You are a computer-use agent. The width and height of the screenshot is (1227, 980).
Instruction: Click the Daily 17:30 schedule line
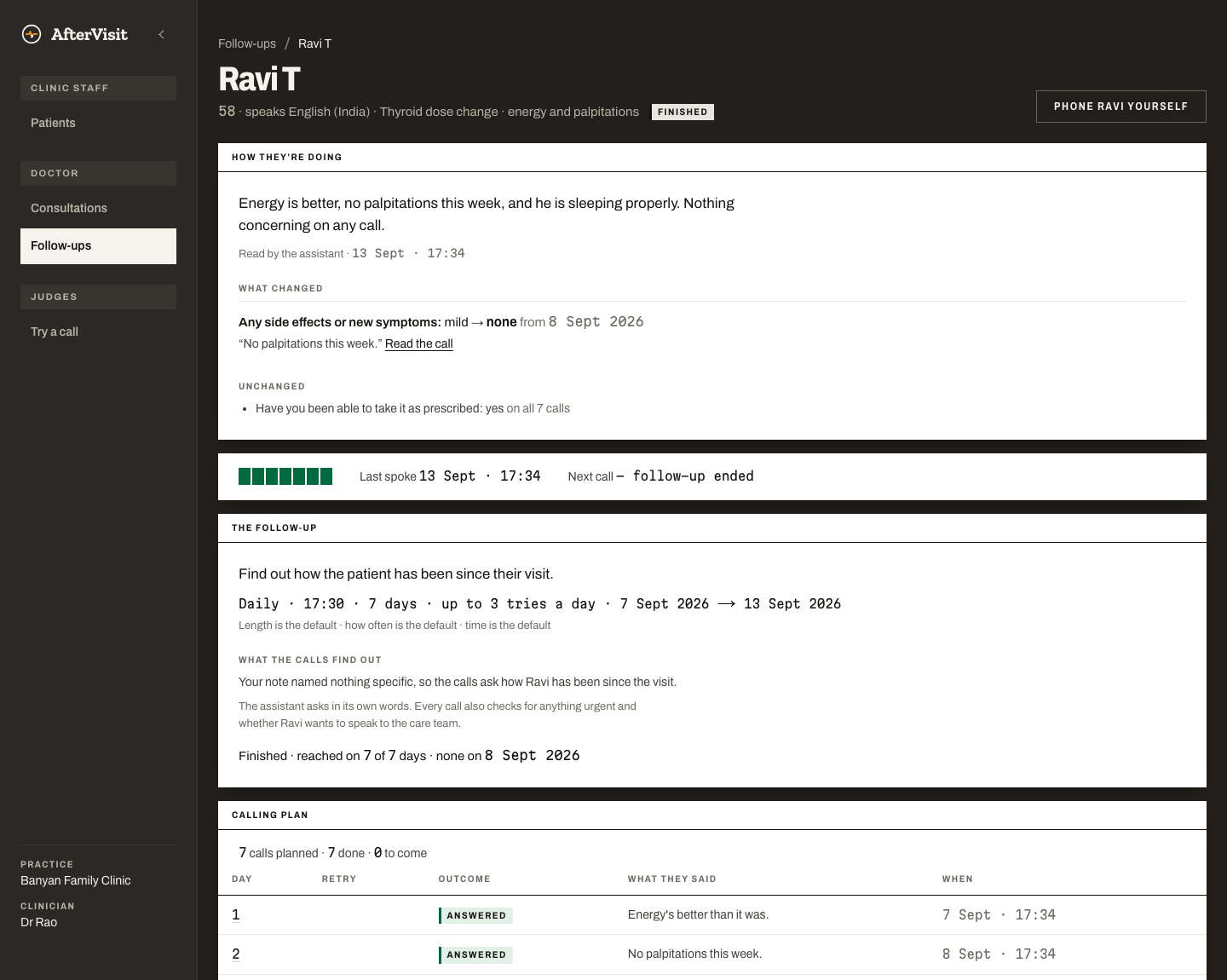(x=539, y=603)
